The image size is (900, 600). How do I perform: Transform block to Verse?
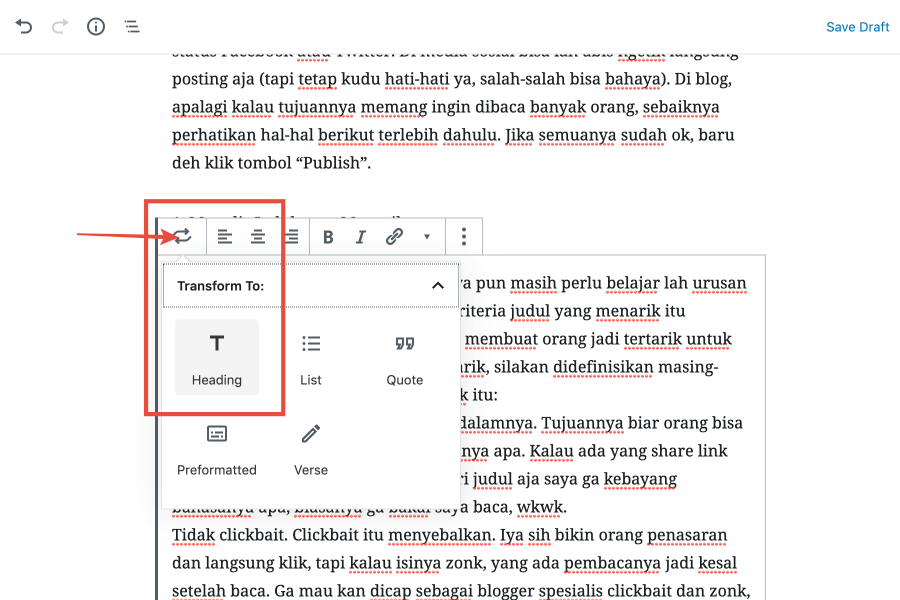pos(311,450)
